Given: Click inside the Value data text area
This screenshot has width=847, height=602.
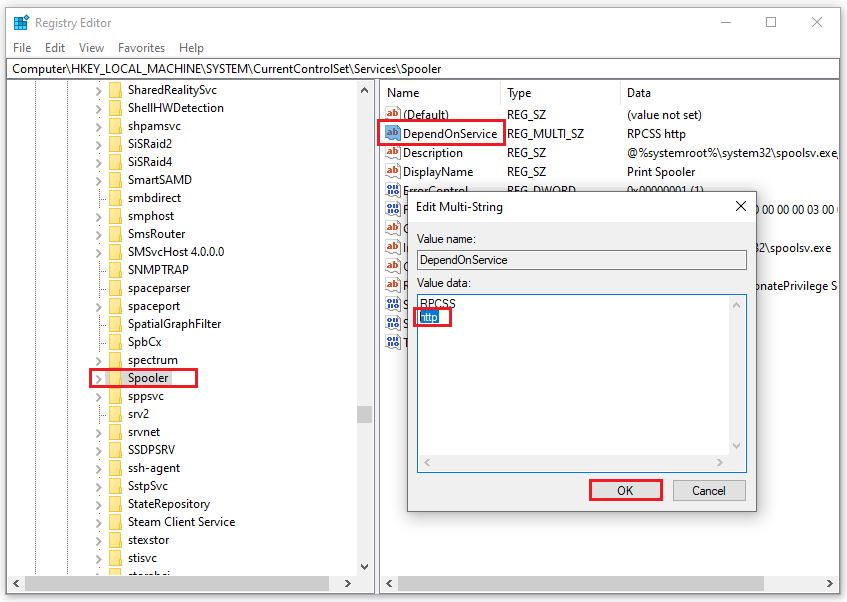Looking at the screenshot, I should click(x=574, y=376).
